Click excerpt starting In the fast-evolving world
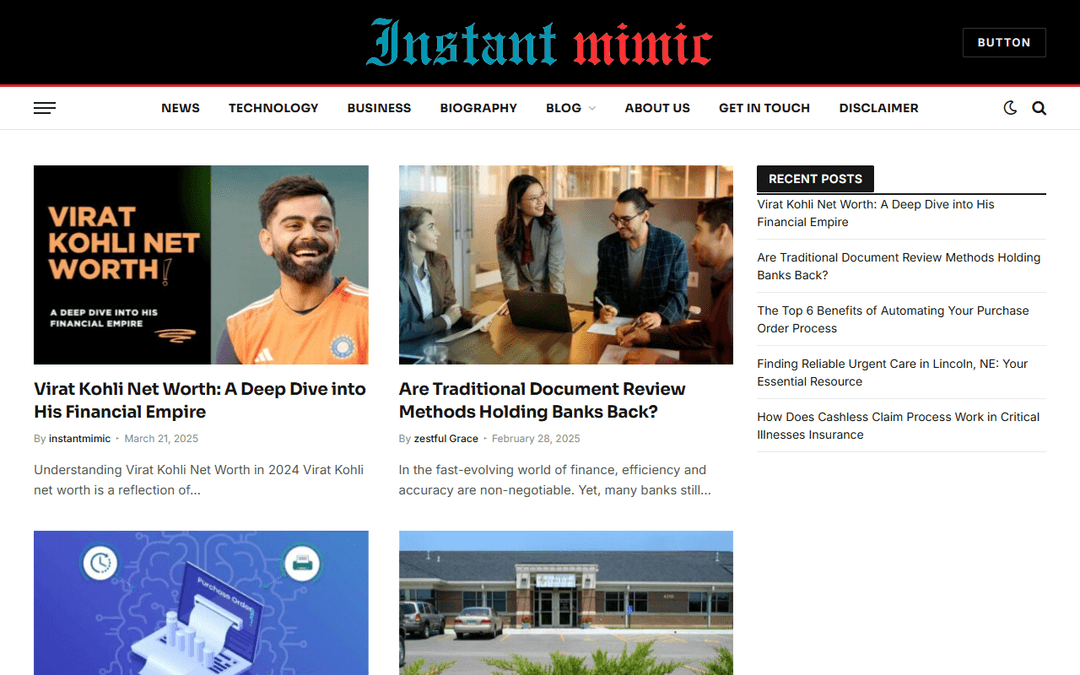Image resolution: width=1080 pixels, height=675 pixels. coord(554,480)
